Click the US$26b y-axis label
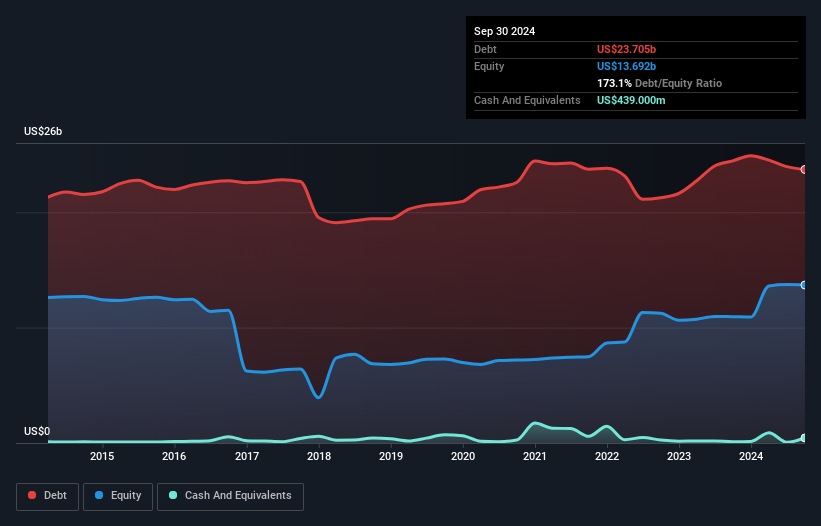 coord(43,131)
